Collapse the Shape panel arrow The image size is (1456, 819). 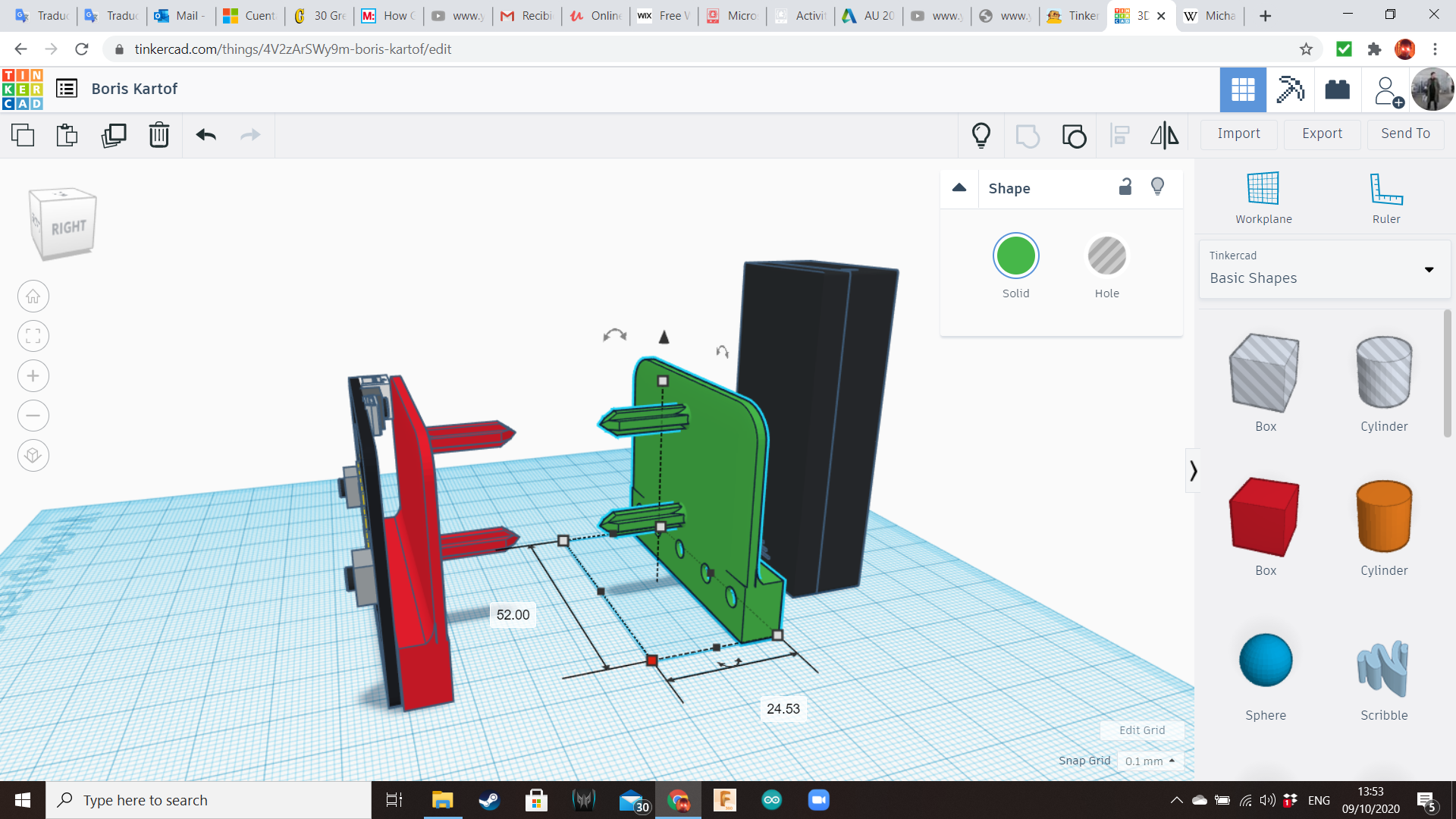point(959,187)
